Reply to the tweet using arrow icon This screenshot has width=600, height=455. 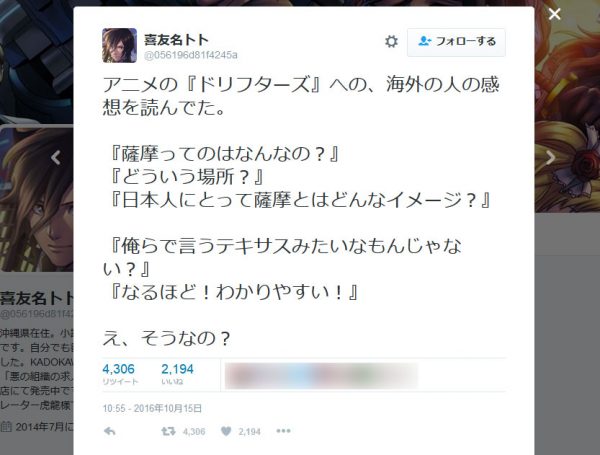109,431
